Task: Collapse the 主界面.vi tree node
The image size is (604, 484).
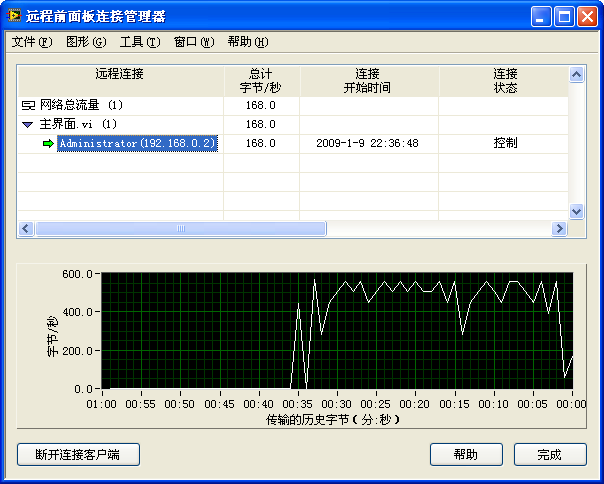Action: (27, 125)
